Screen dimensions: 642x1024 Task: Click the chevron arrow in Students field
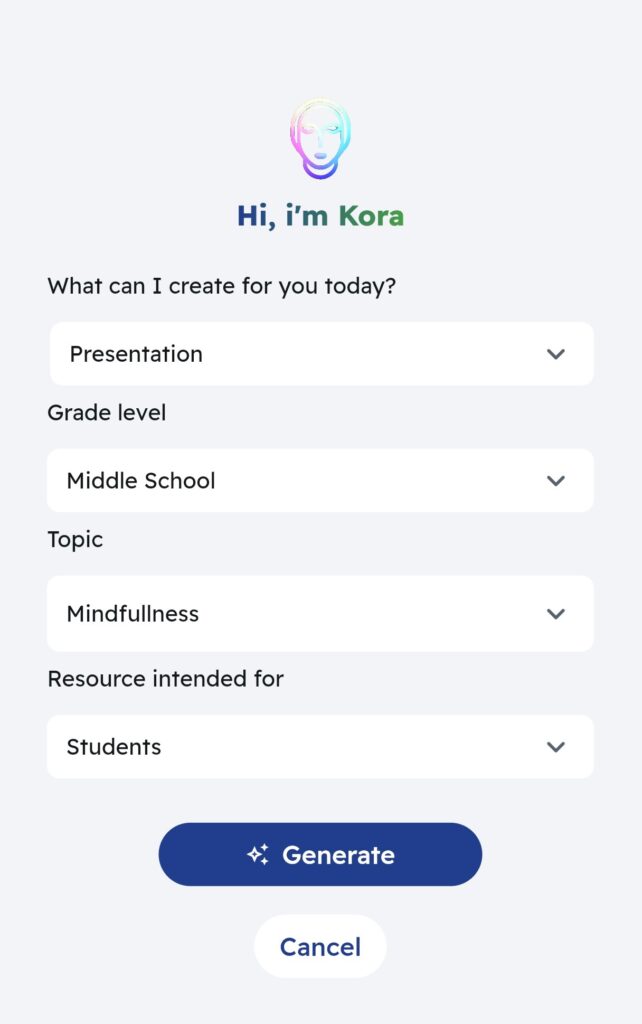(x=556, y=746)
